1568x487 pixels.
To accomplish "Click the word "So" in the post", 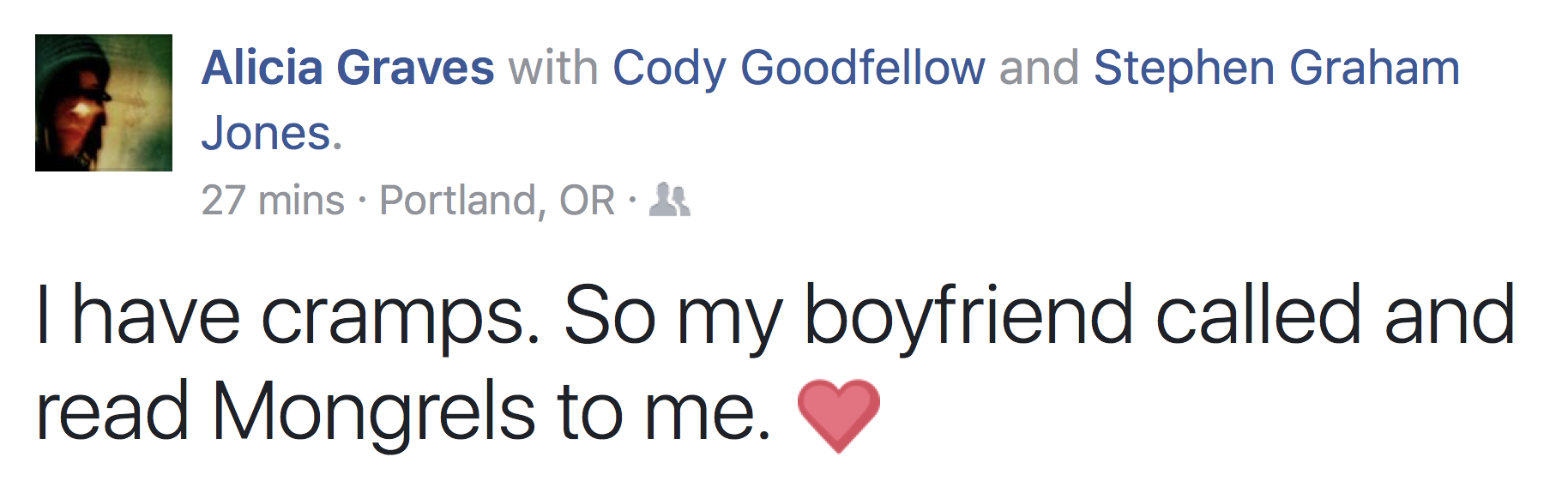I will tap(609, 316).
